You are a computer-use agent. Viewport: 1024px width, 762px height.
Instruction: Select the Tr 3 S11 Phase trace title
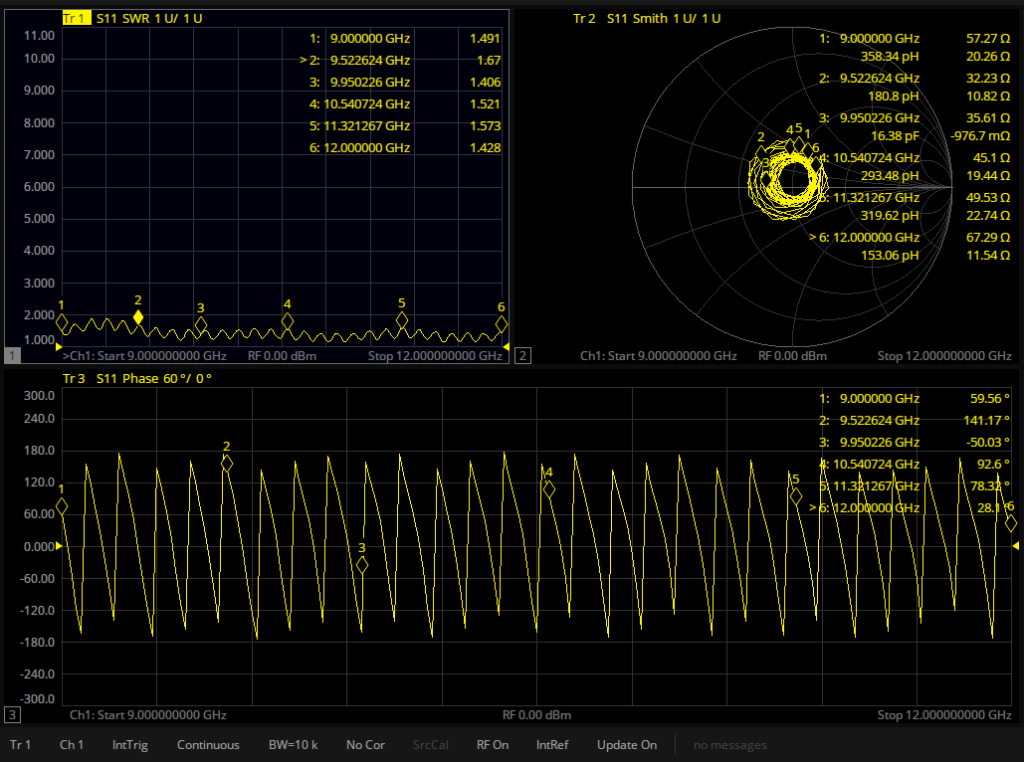click(137, 378)
